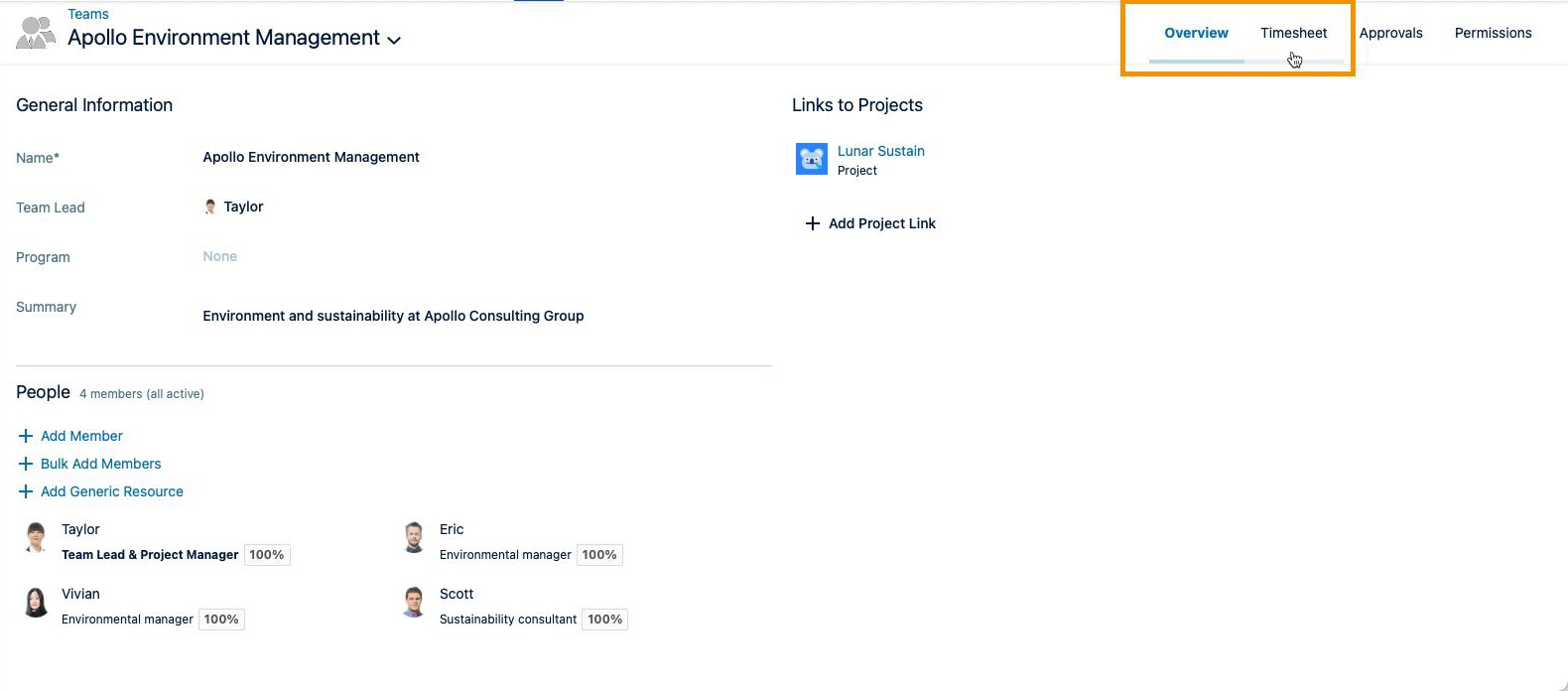Switch to the Timesheet tab
1568x691 pixels.
point(1293,33)
